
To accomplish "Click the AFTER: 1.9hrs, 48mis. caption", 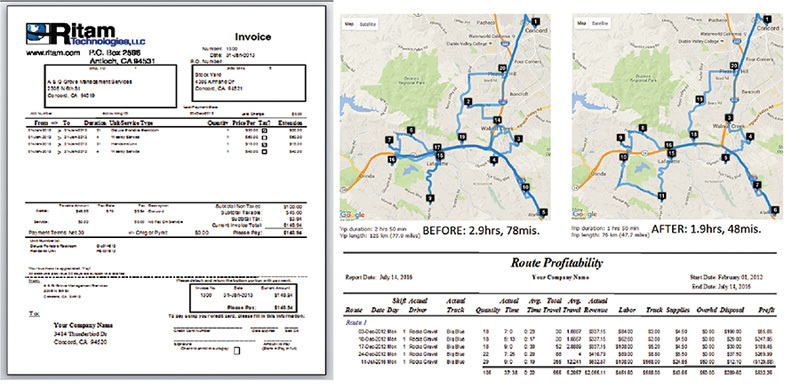I will pos(706,230).
